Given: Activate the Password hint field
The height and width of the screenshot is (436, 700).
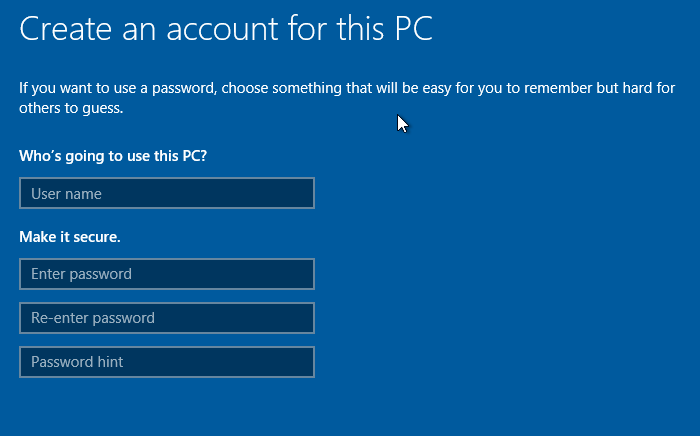Looking at the screenshot, I should click(x=167, y=362).
